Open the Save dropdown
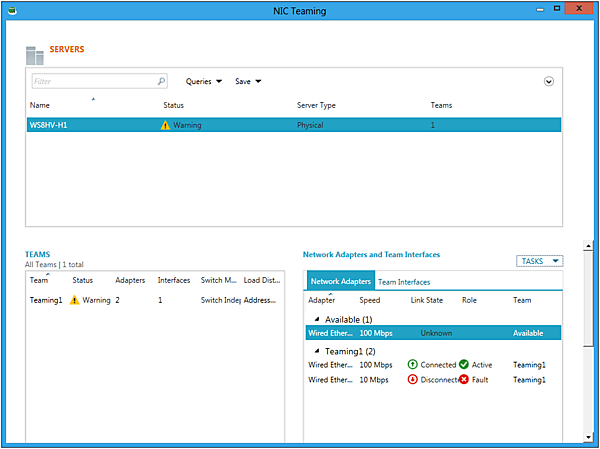This screenshot has width=600, height=449. 247,82
